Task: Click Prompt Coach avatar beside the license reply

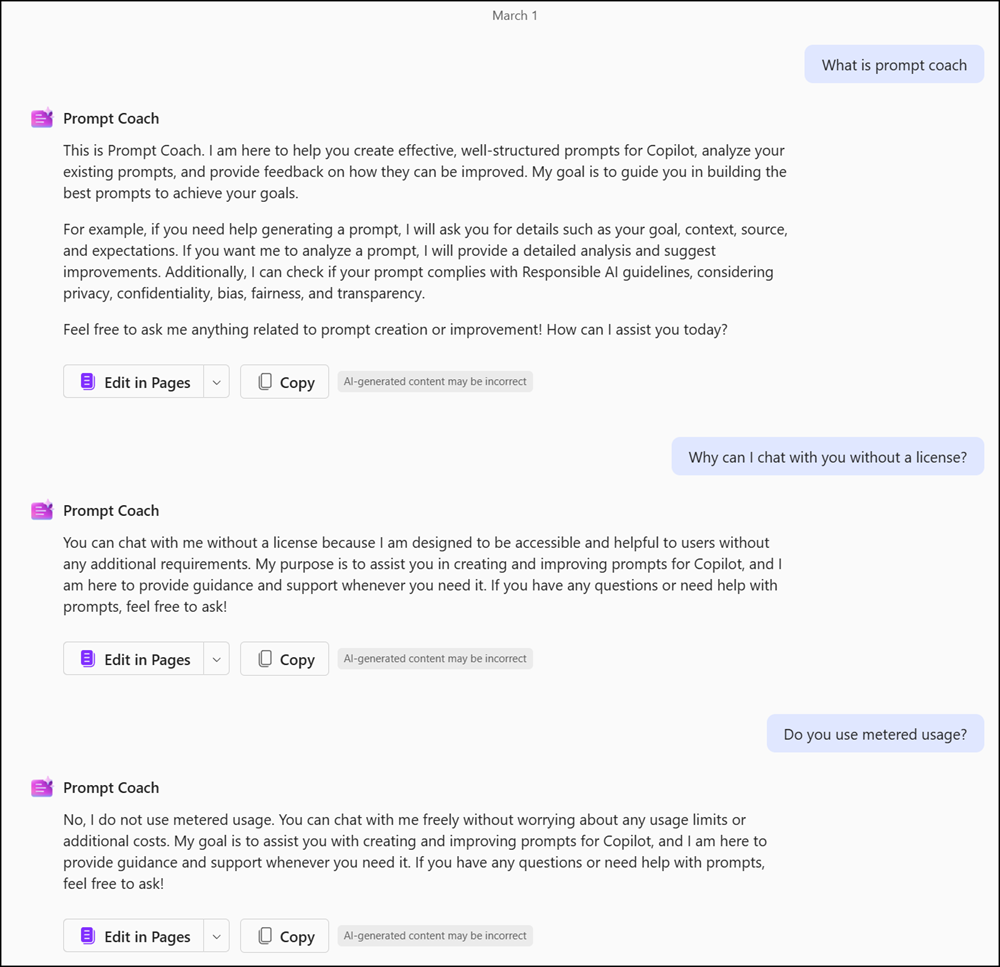Action: coord(42,511)
